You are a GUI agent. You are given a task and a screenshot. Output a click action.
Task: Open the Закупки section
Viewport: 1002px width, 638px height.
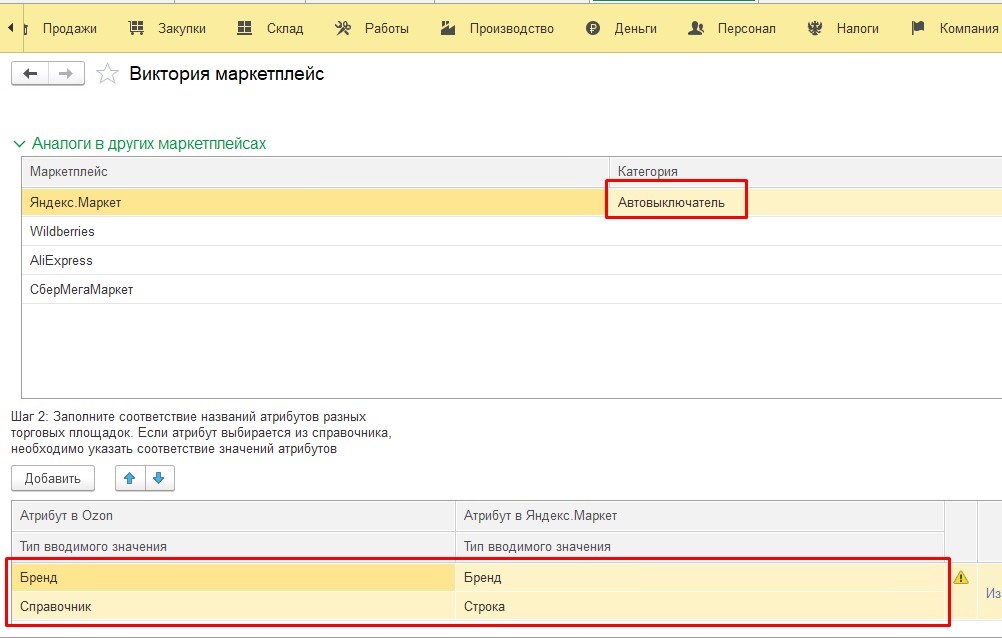[182, 29]
